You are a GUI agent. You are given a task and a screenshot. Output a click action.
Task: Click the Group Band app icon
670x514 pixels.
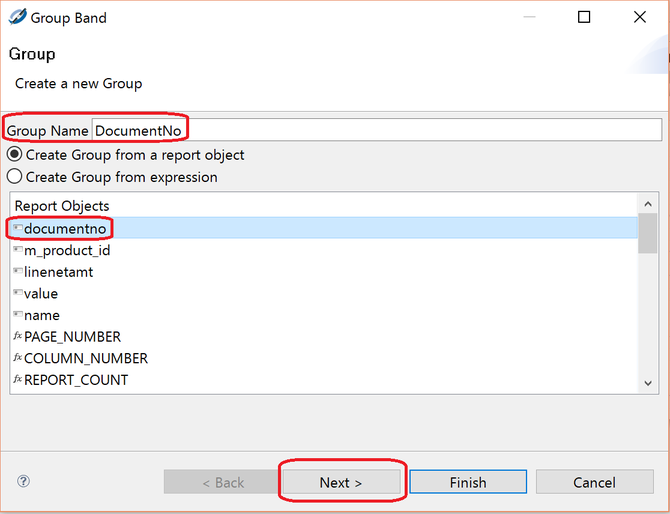17,17
